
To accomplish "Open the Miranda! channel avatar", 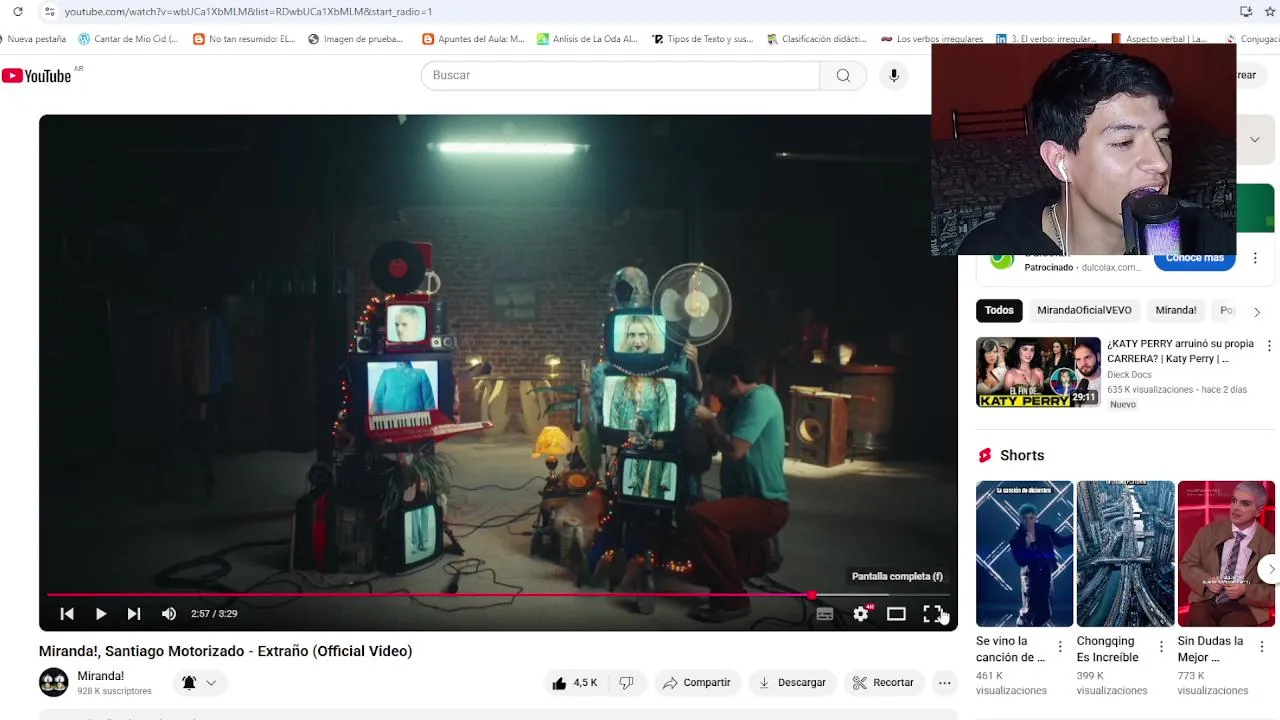I will (54, 682).
